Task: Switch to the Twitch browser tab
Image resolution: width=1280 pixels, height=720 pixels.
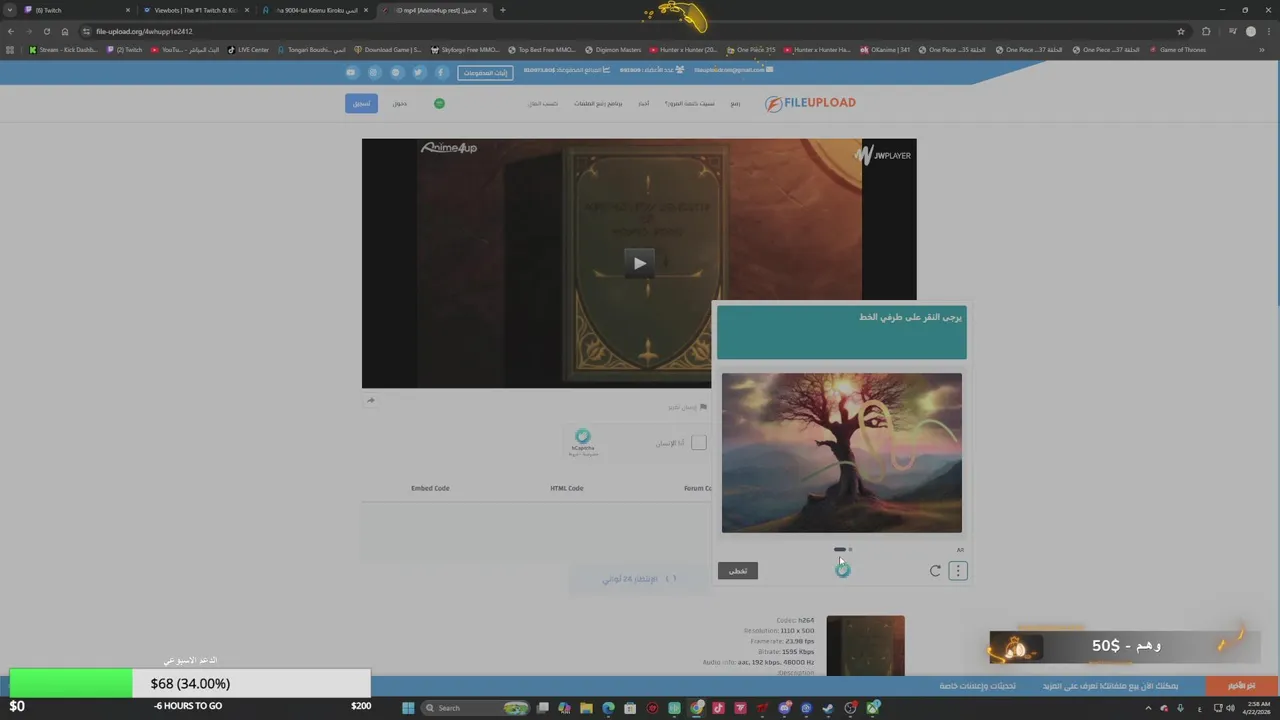Action: point(75,10)
